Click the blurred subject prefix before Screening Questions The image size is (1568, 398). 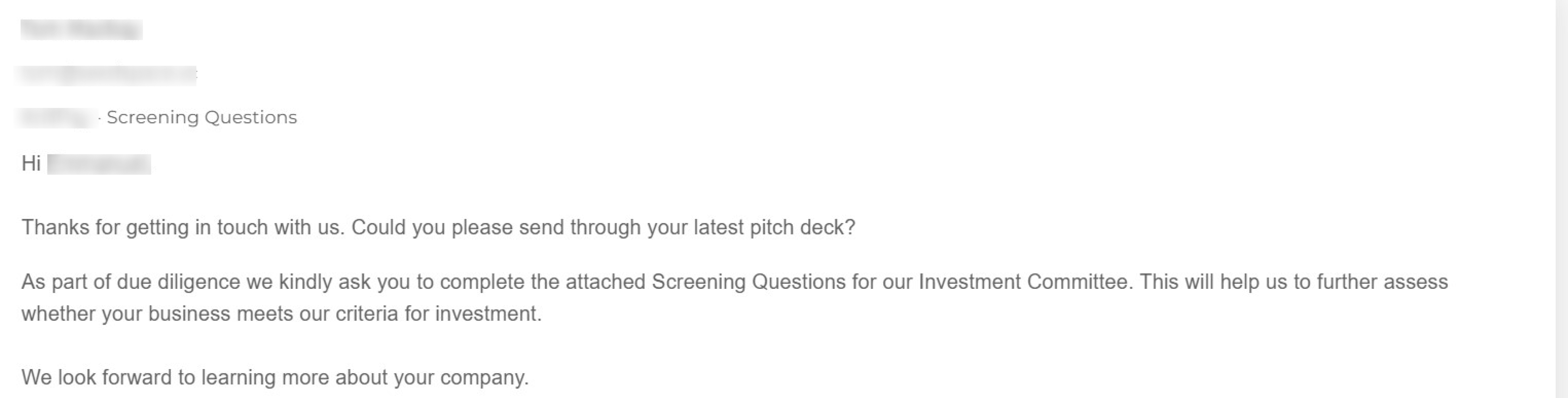click(57, 118)
